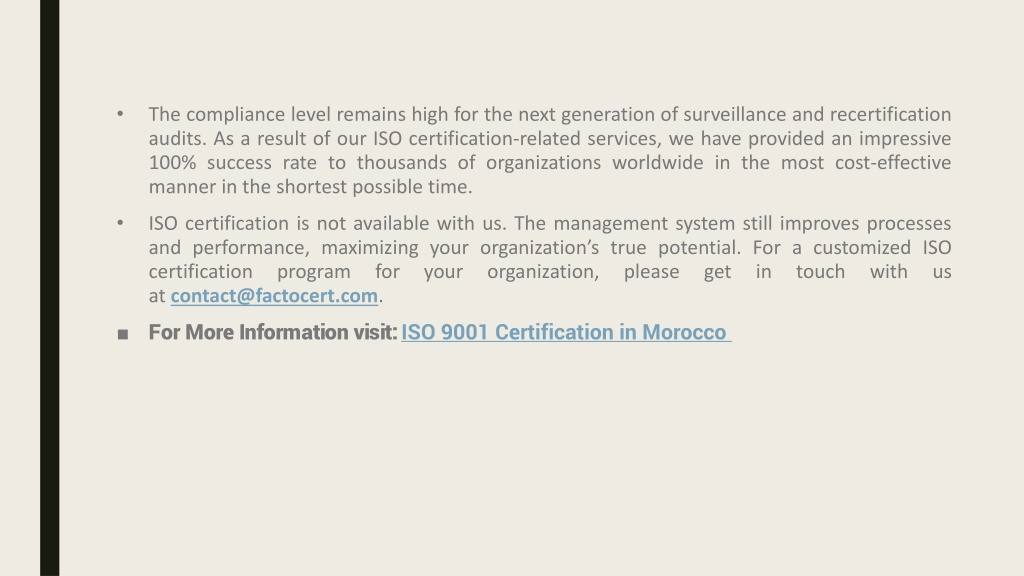
Task: Click the round bullet of ISO certification paragraph
Action: 120,223
